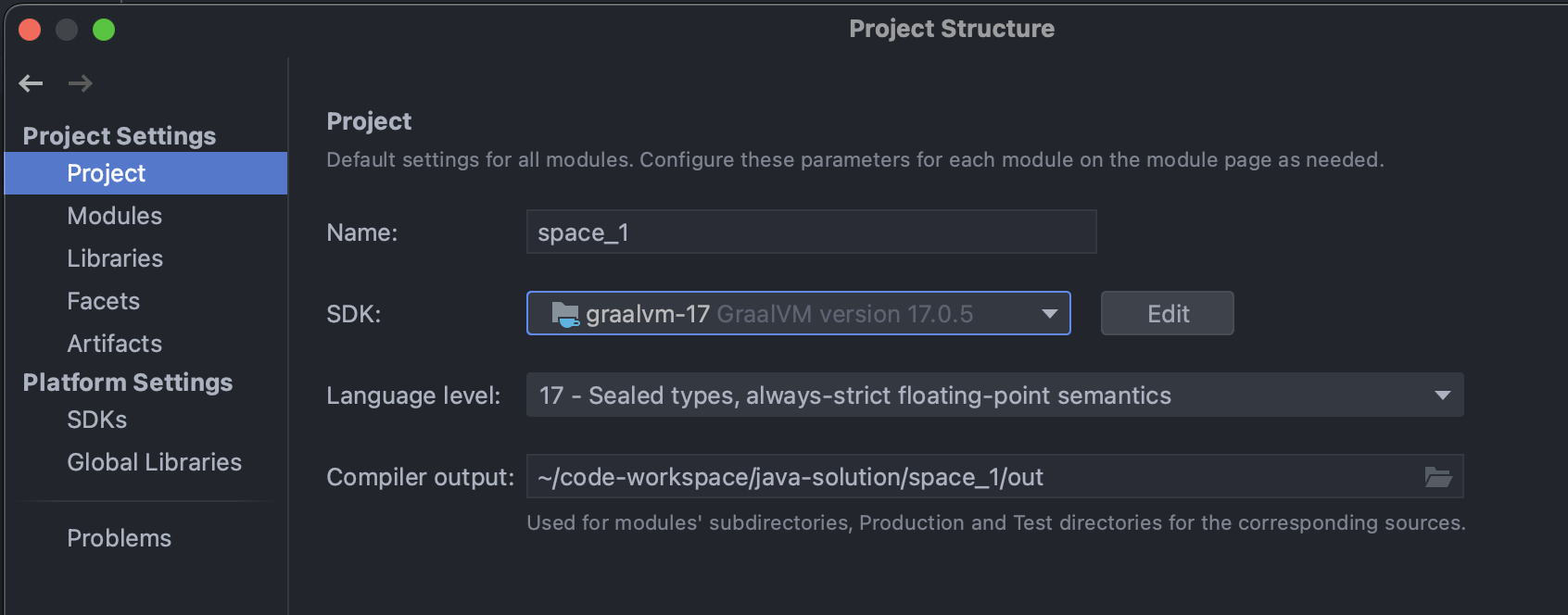Go to the Libraries section

point(115,258)
